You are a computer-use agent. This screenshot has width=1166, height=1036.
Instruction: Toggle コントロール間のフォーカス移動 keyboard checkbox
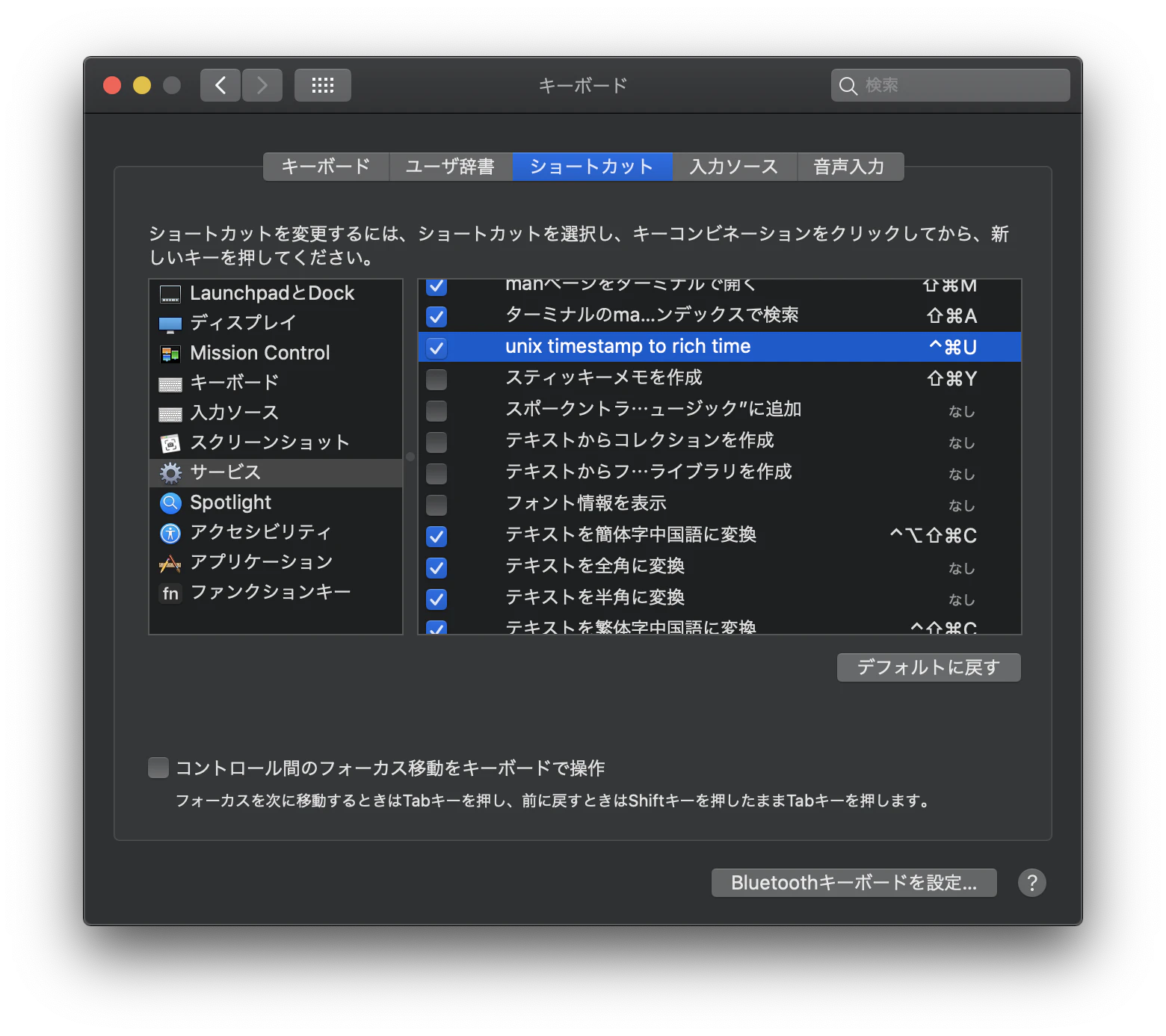point(158,768)
